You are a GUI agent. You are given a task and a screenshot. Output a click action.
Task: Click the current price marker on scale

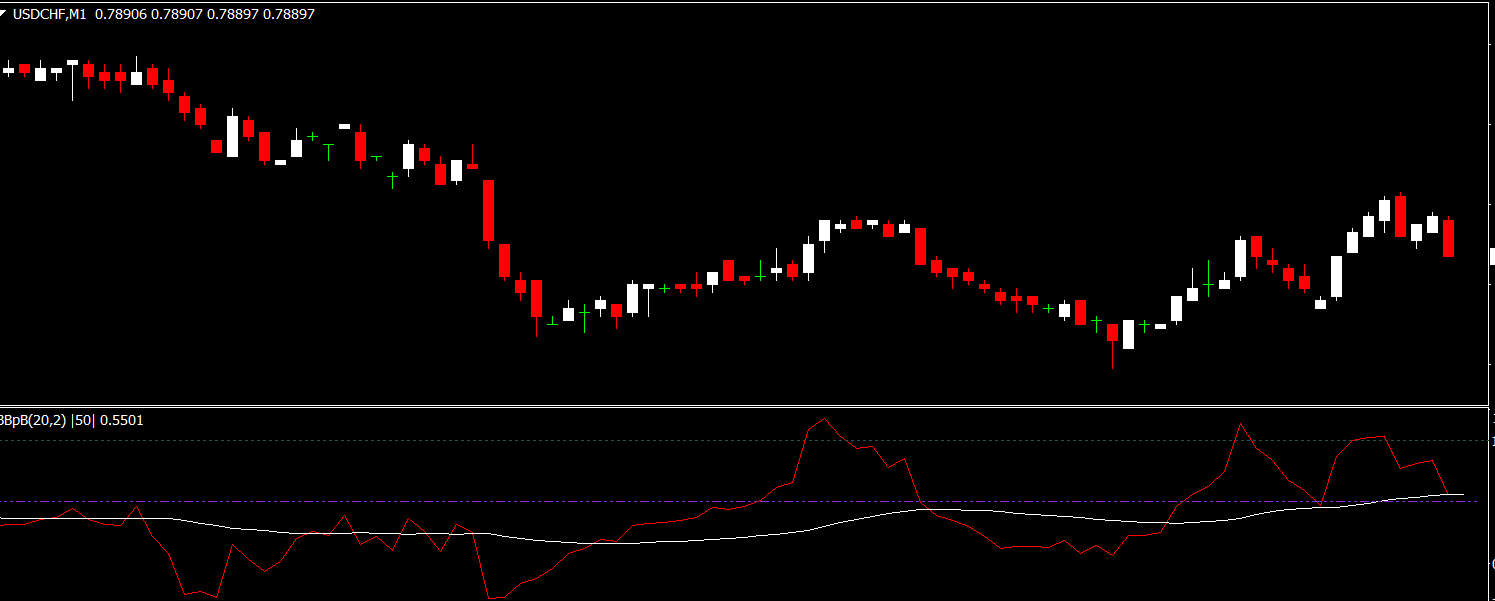tap(1491, 255)
